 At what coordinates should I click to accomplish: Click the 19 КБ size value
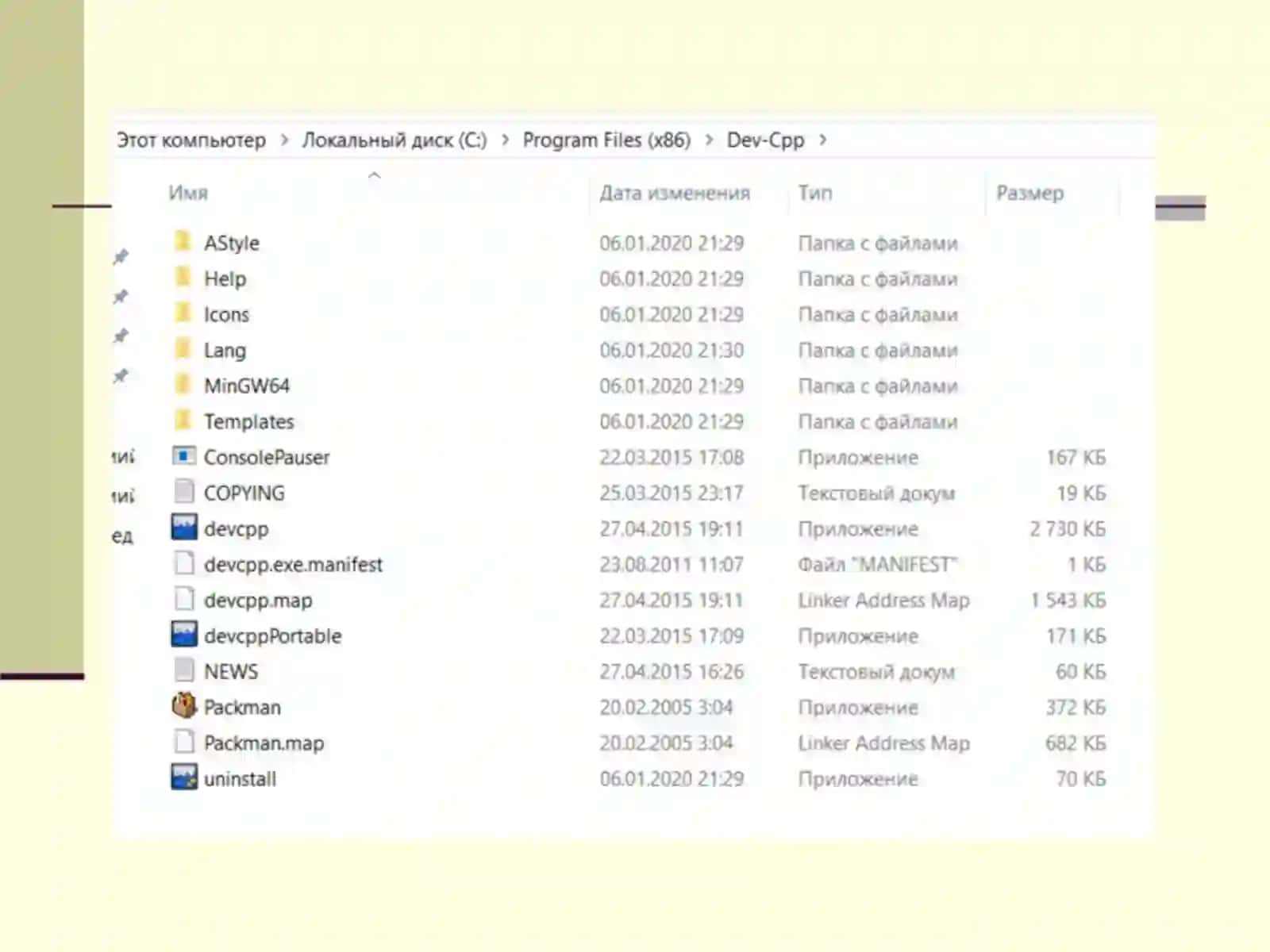pos(1081,493)
